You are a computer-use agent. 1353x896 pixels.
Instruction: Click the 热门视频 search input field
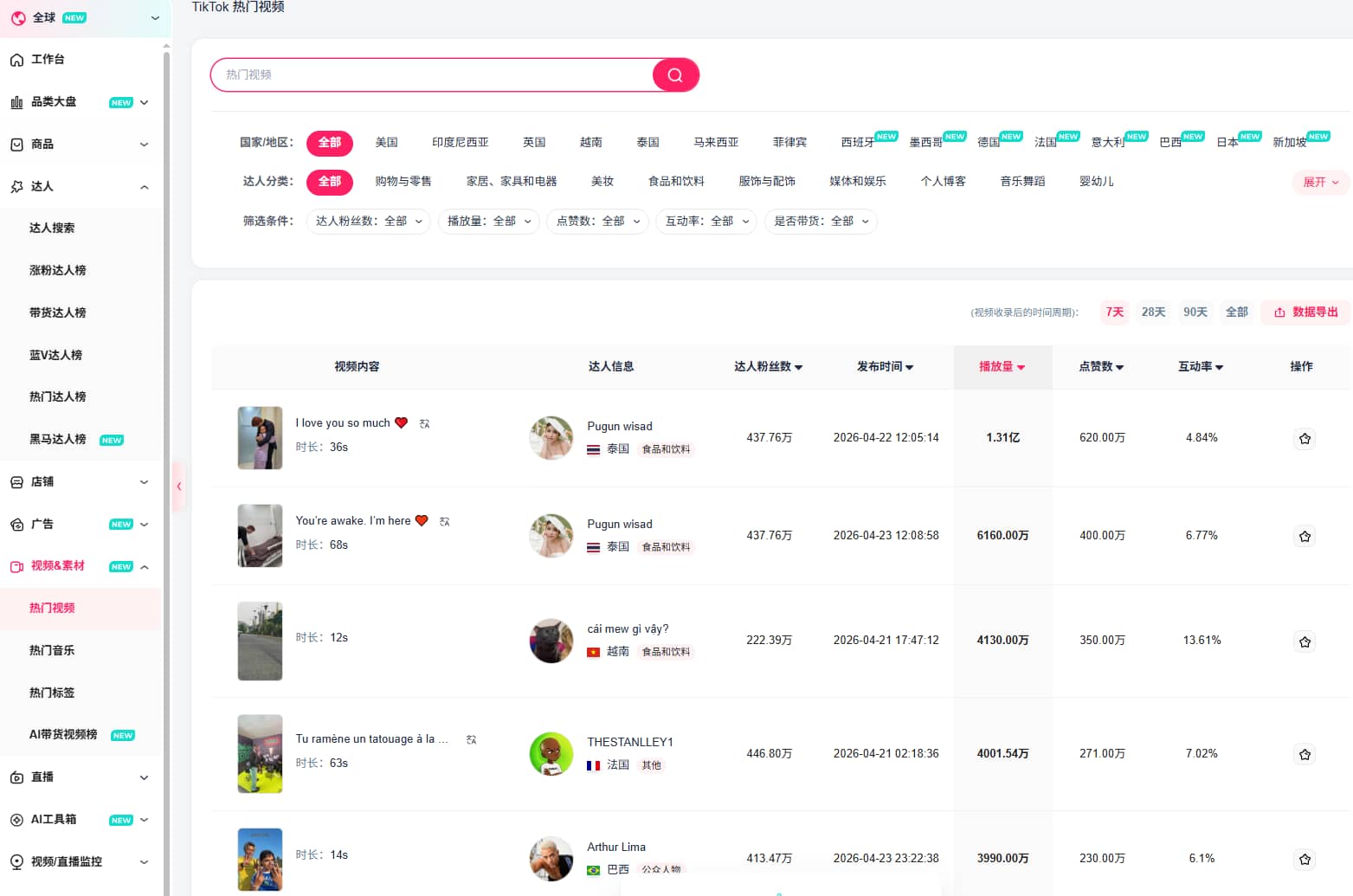[x=433, y=75]
